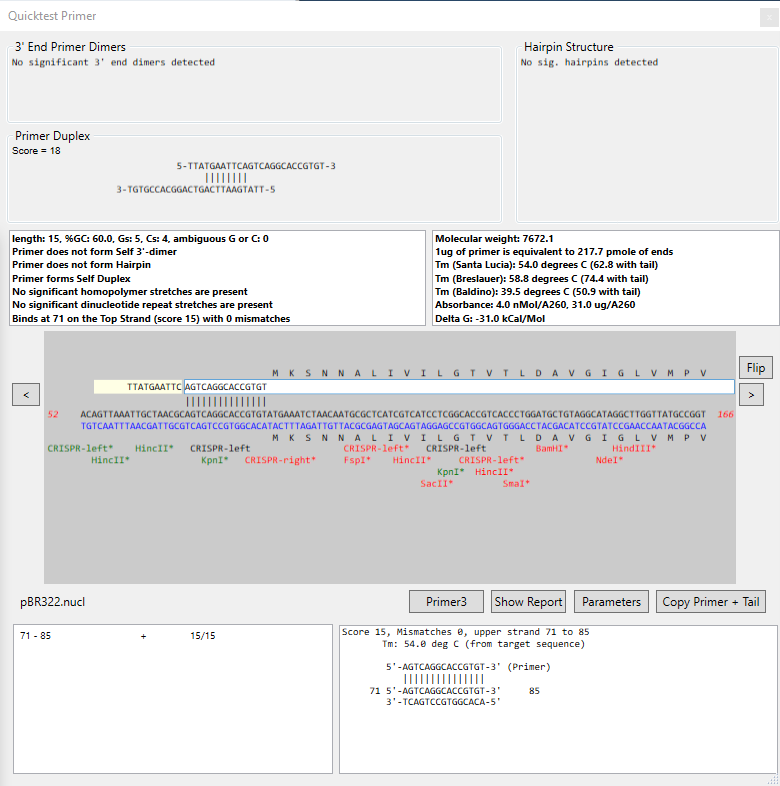Click the left arrow scroll button
Screen dimensions: 780x786
[26, 394]
